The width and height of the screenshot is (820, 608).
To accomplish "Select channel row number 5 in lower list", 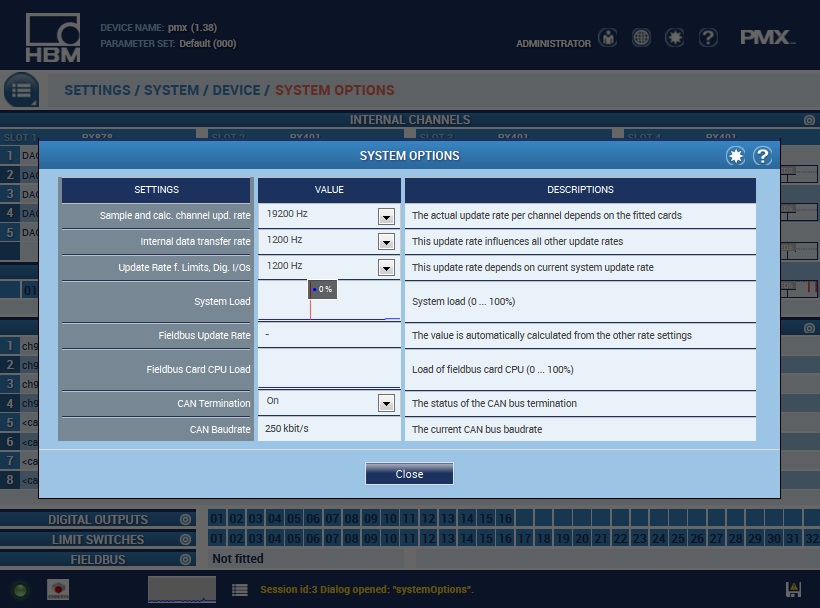I will point(10,422).
